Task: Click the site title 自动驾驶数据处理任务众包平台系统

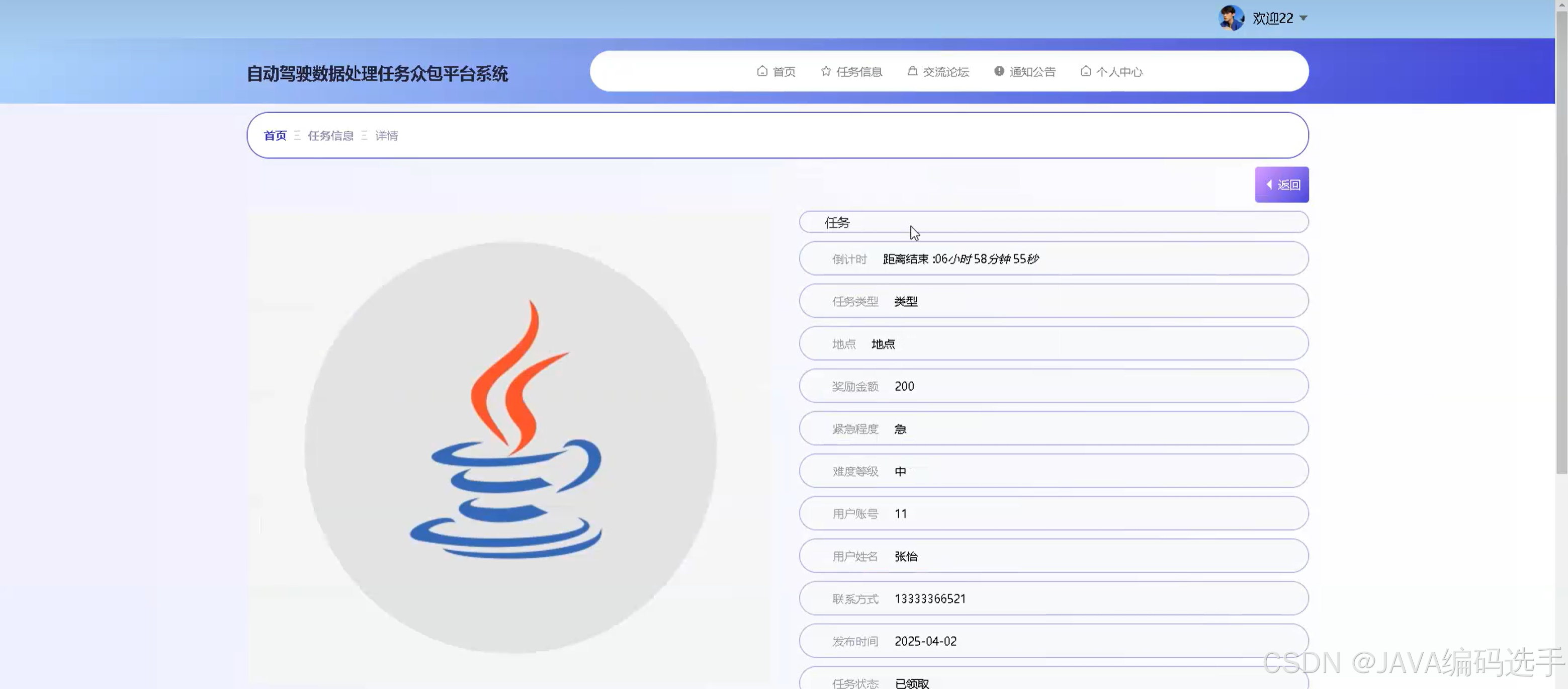Action: tap(377, 73)
